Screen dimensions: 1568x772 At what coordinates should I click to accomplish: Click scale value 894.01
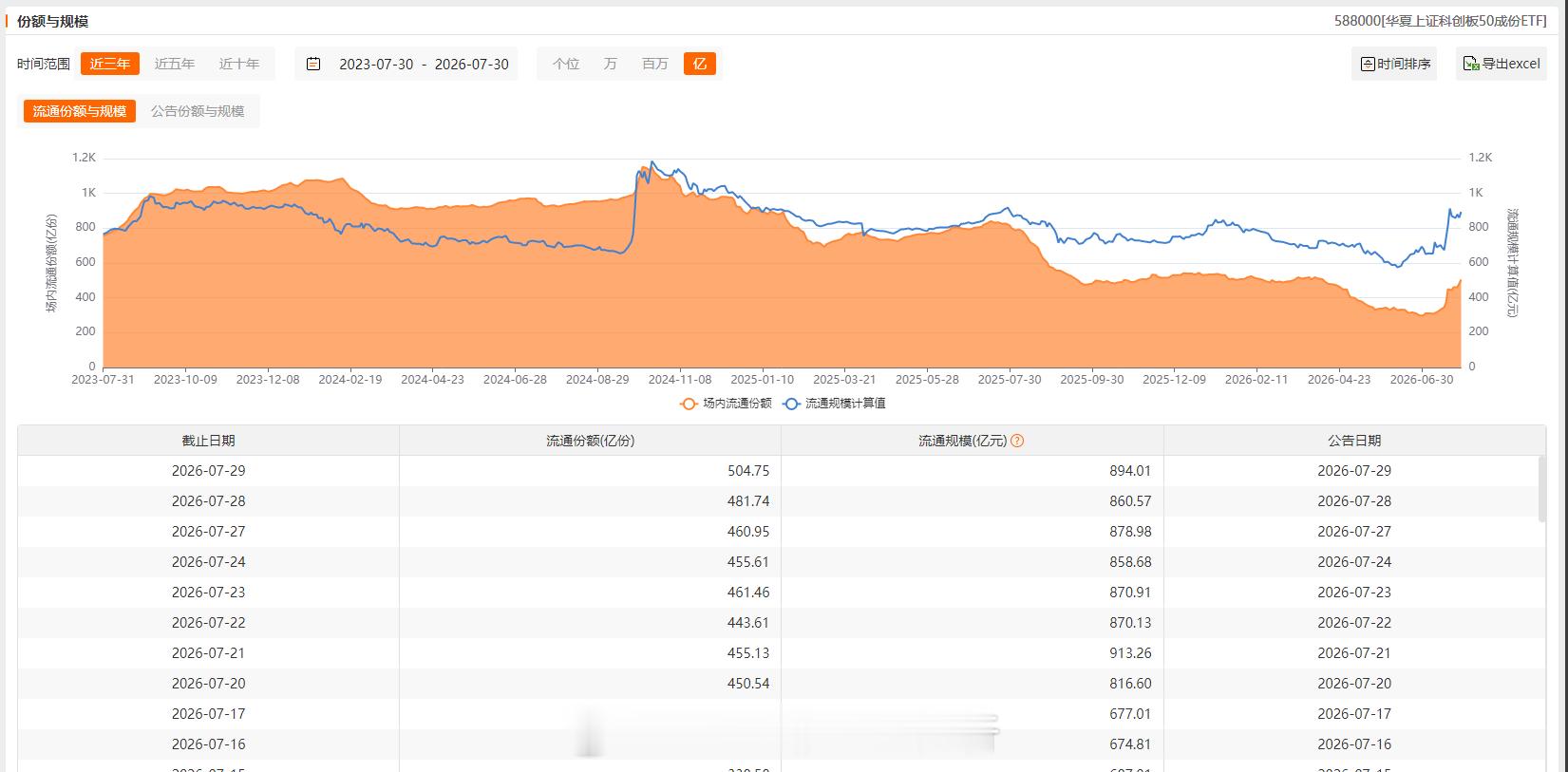[x=1130, y=471]
